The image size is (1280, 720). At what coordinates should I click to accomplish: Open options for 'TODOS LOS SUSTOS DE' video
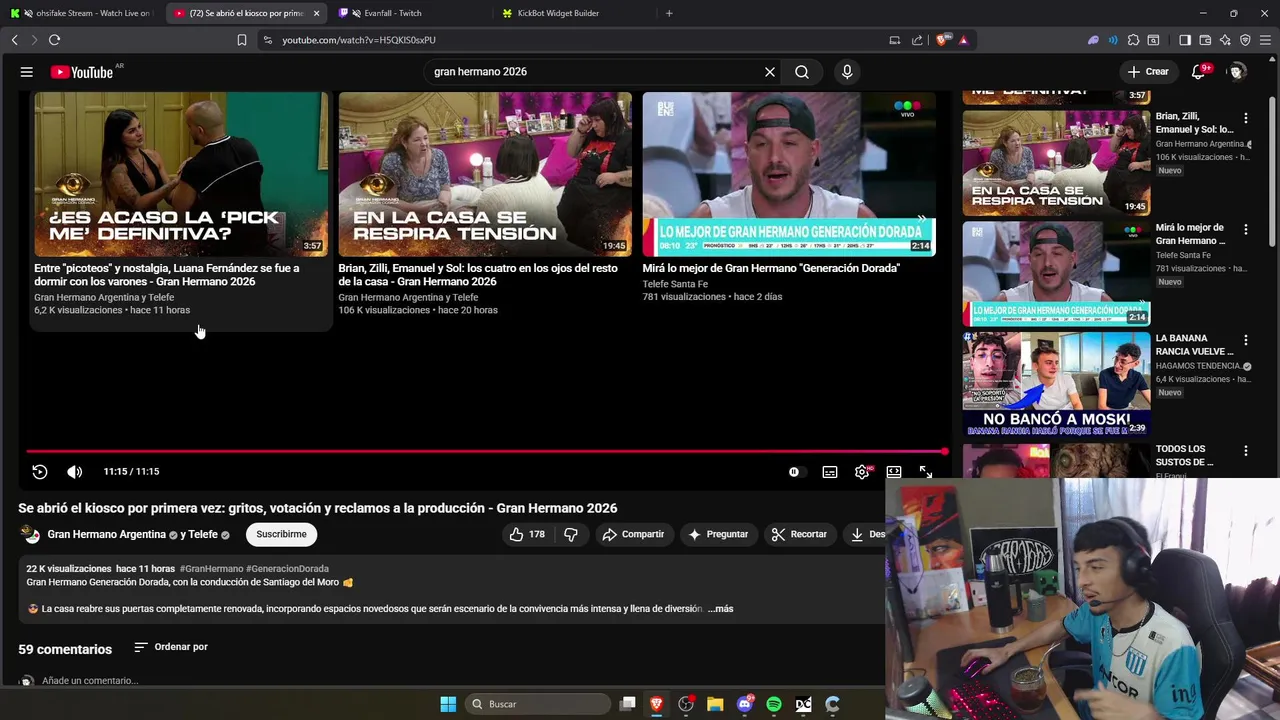pos(1246,451)
